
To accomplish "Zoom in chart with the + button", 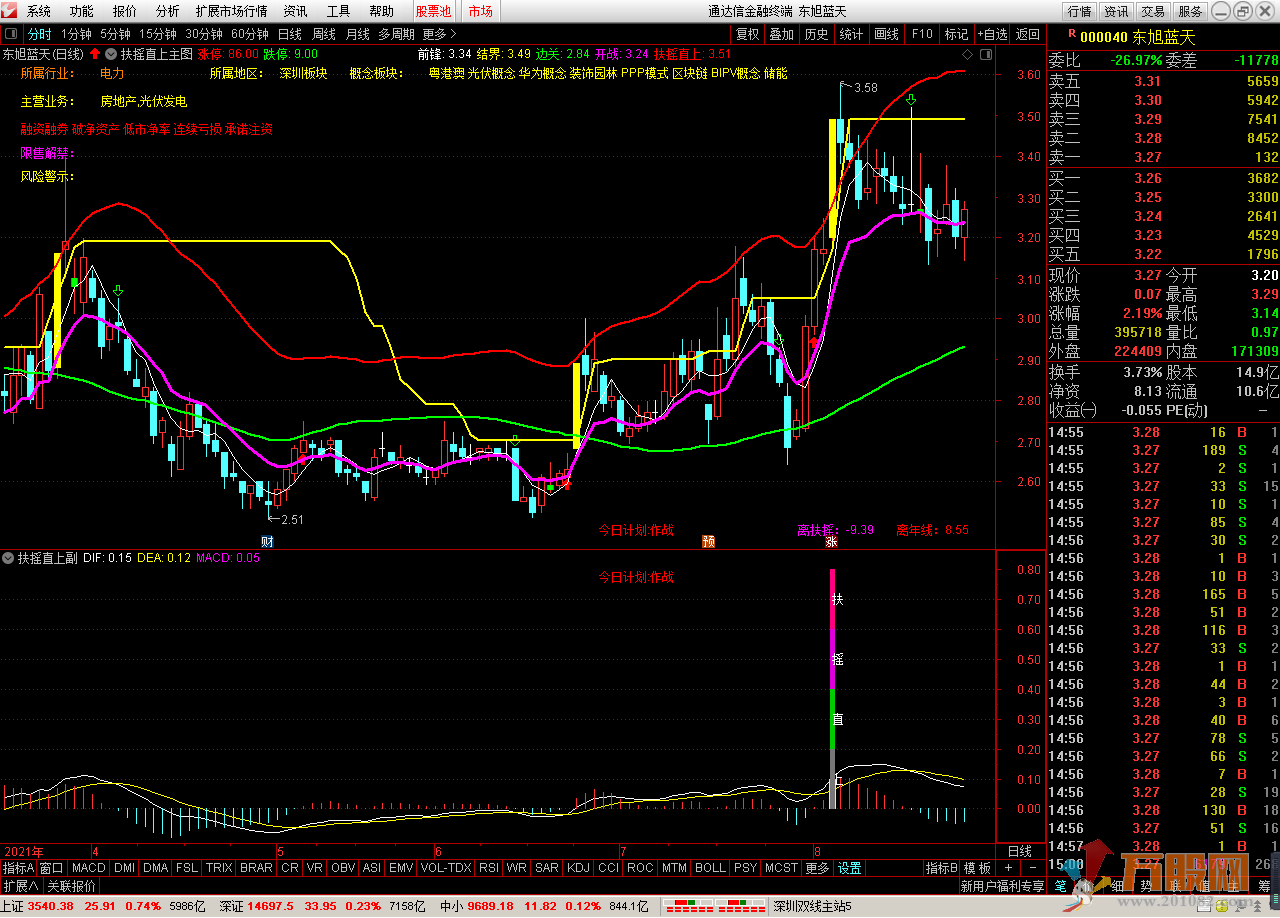I will click(1008, 868).
